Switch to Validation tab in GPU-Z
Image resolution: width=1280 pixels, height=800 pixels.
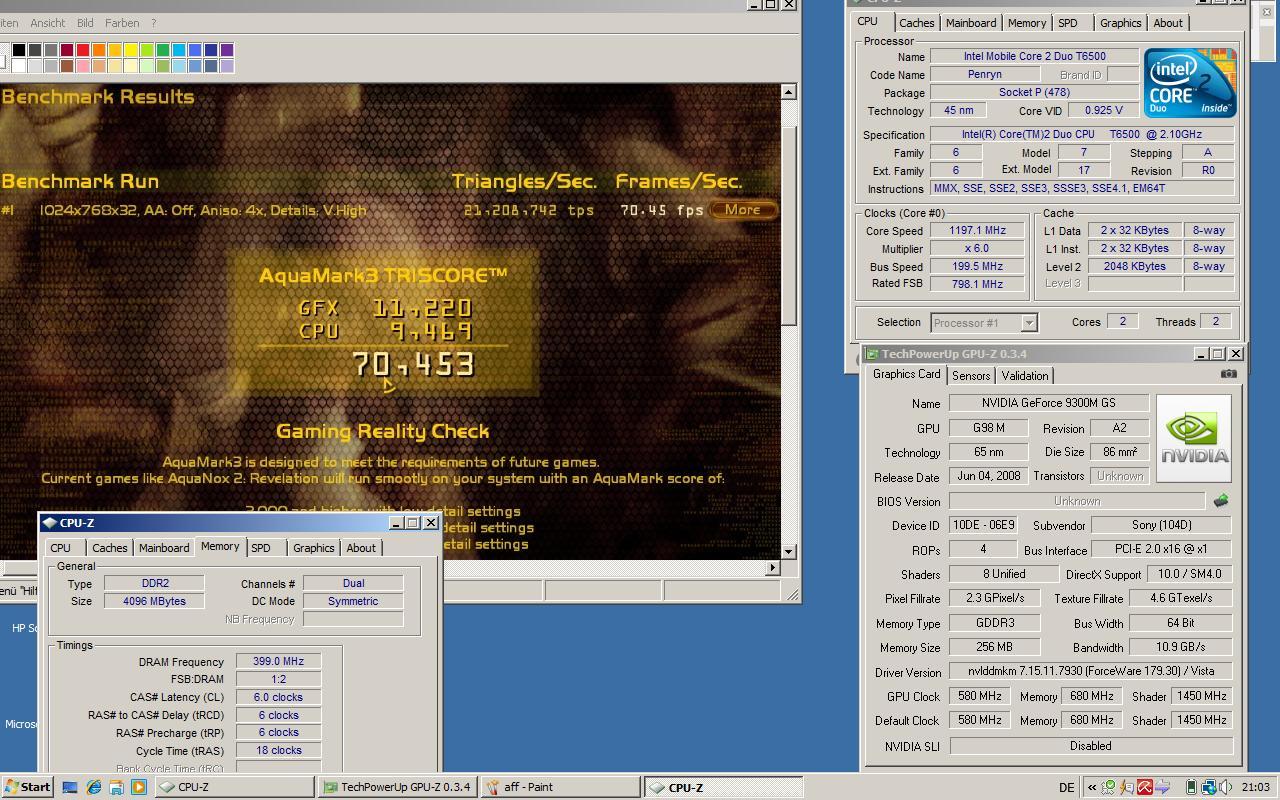click(1025, 376)
